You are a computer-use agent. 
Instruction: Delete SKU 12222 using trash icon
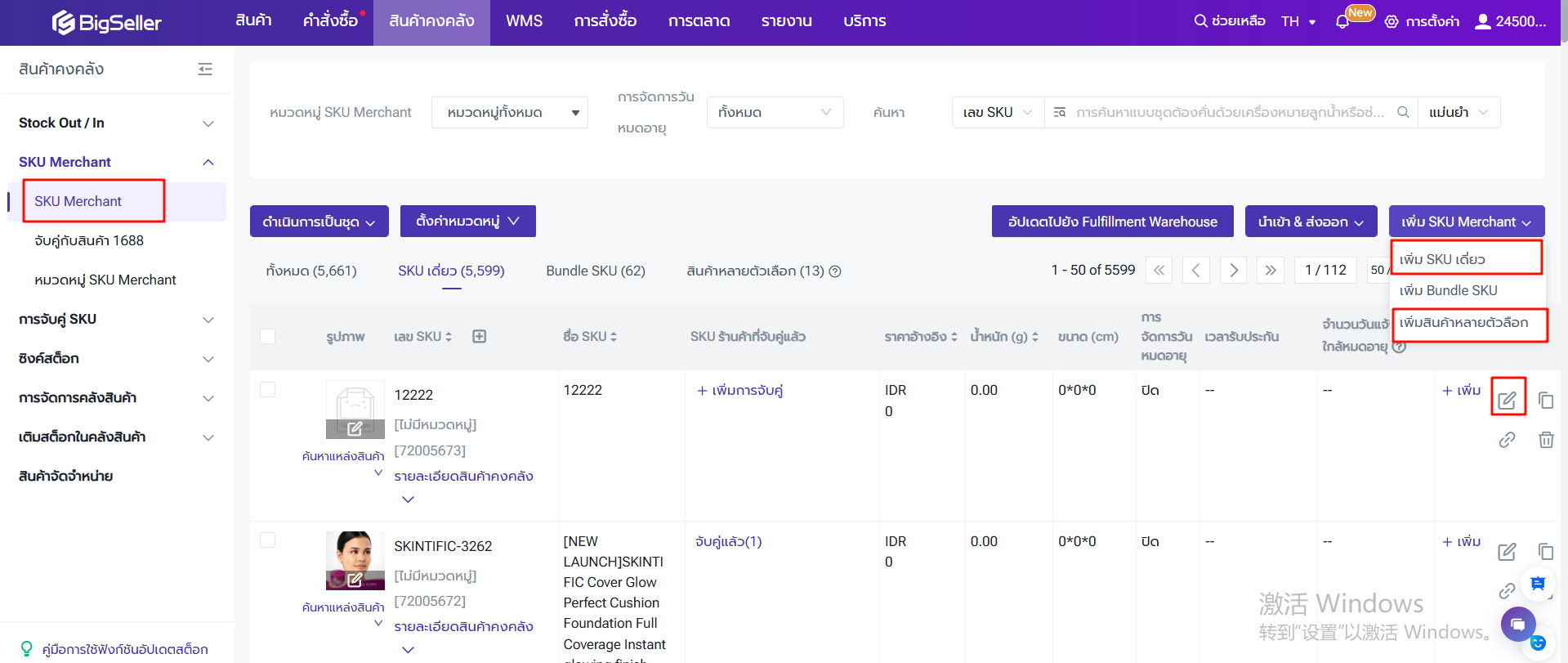click(x=1545, y=440)
